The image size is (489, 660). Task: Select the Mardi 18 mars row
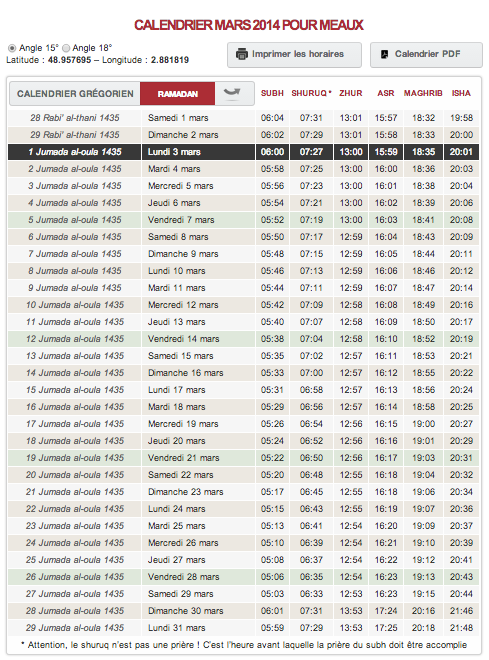click(x=243, y=407)
